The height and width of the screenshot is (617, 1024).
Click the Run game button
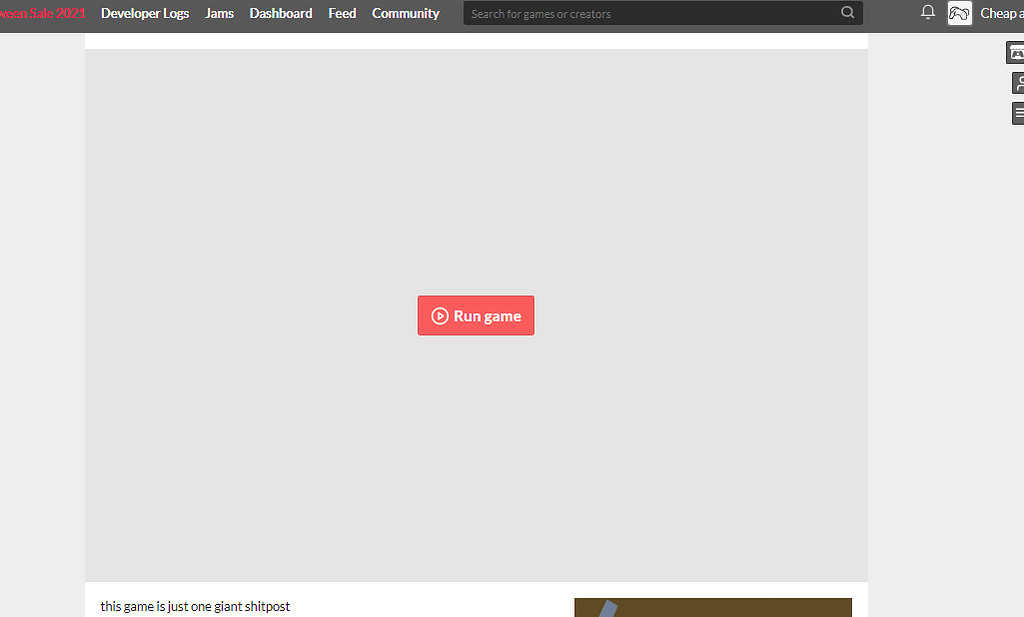pos(476,315)
